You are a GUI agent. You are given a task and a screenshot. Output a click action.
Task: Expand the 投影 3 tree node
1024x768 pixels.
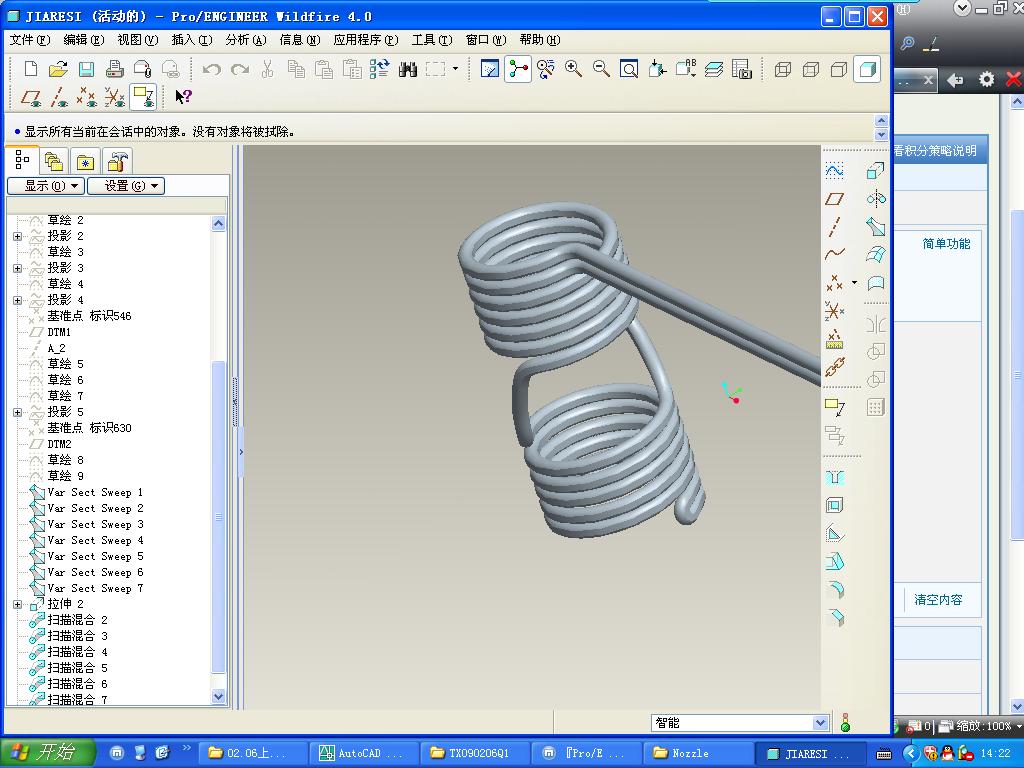click(18, 268)
